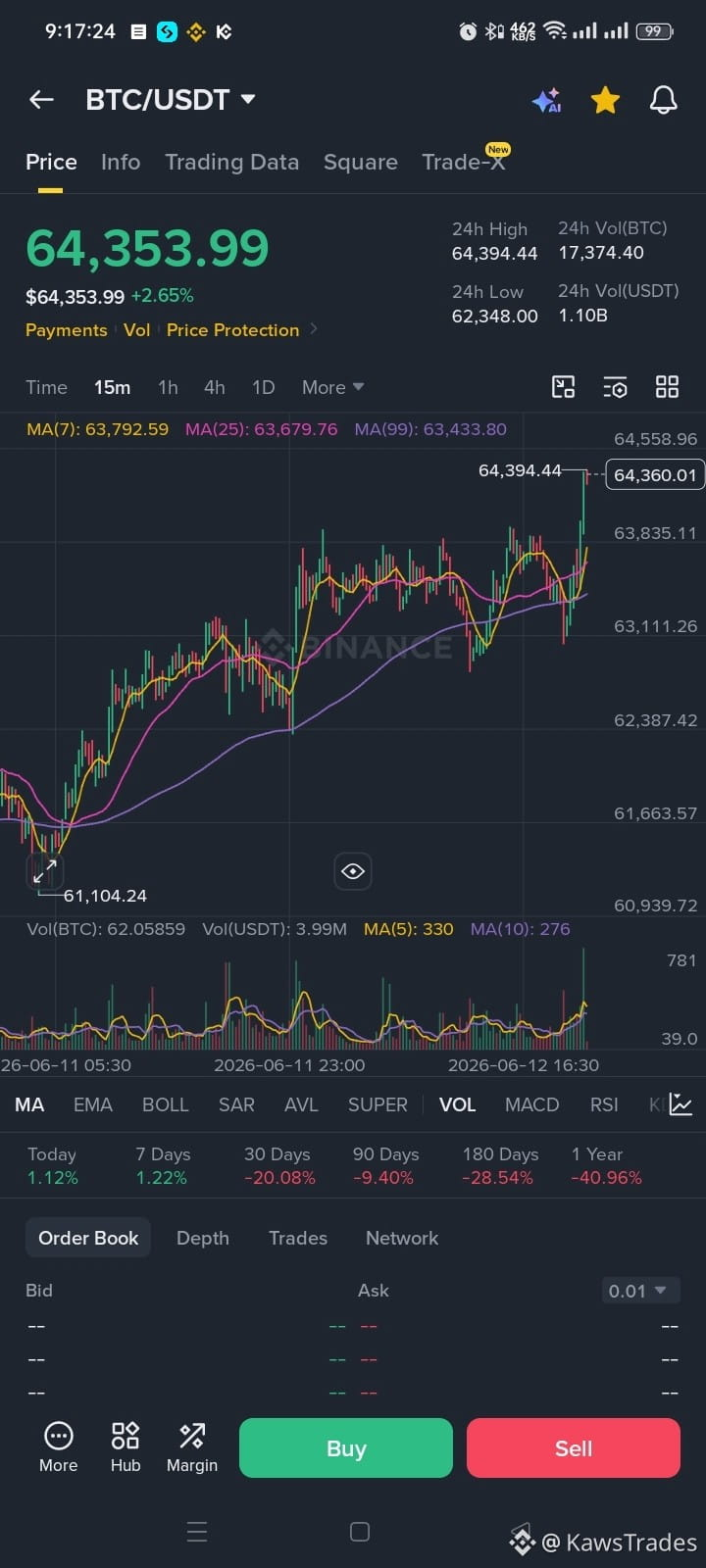Screen dimensions: 706x1568
Task: Switch to the Depth tab
Action: tap(203, 1238)
